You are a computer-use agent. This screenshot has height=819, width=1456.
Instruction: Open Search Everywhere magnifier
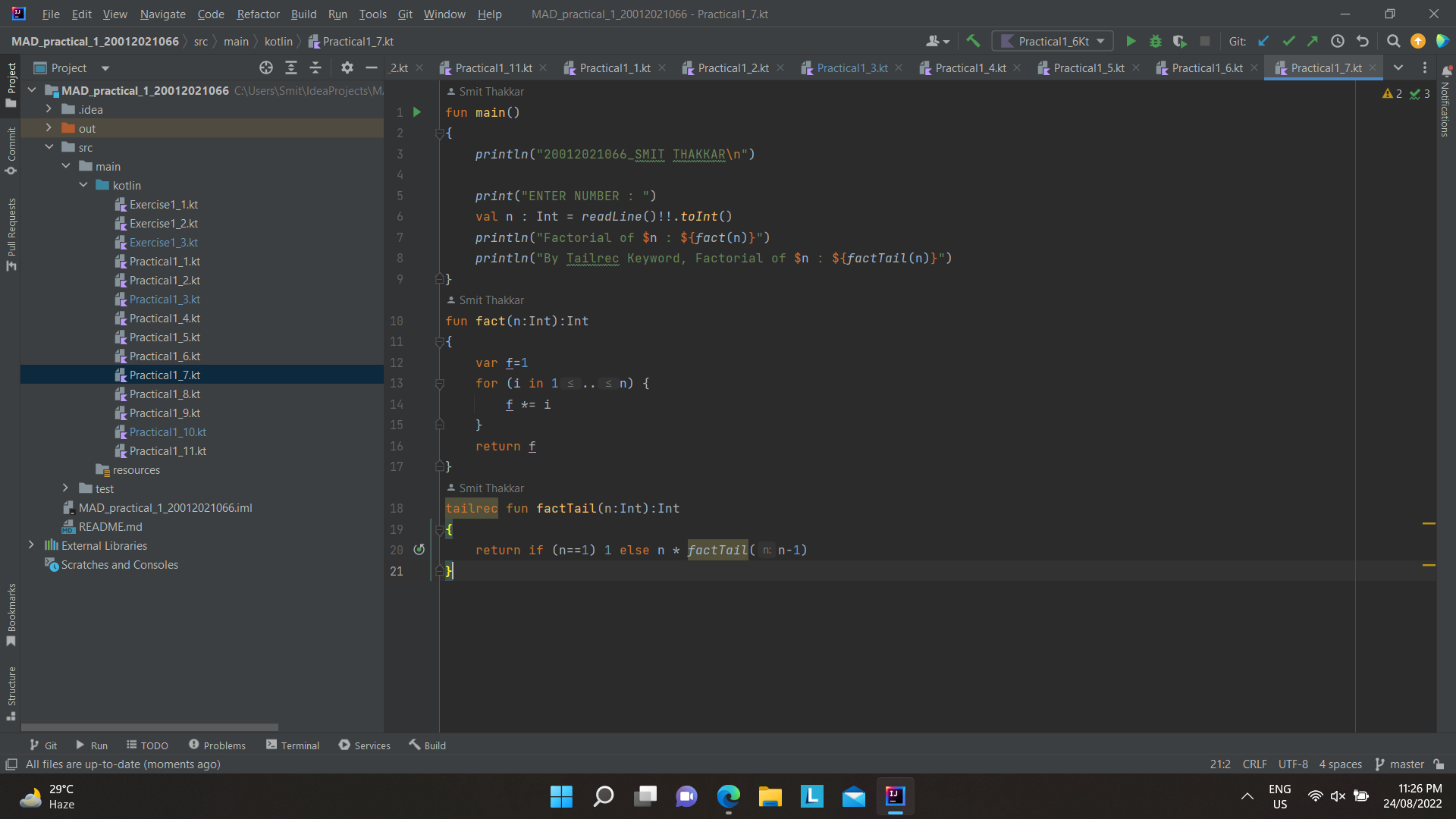point(1393,42)
